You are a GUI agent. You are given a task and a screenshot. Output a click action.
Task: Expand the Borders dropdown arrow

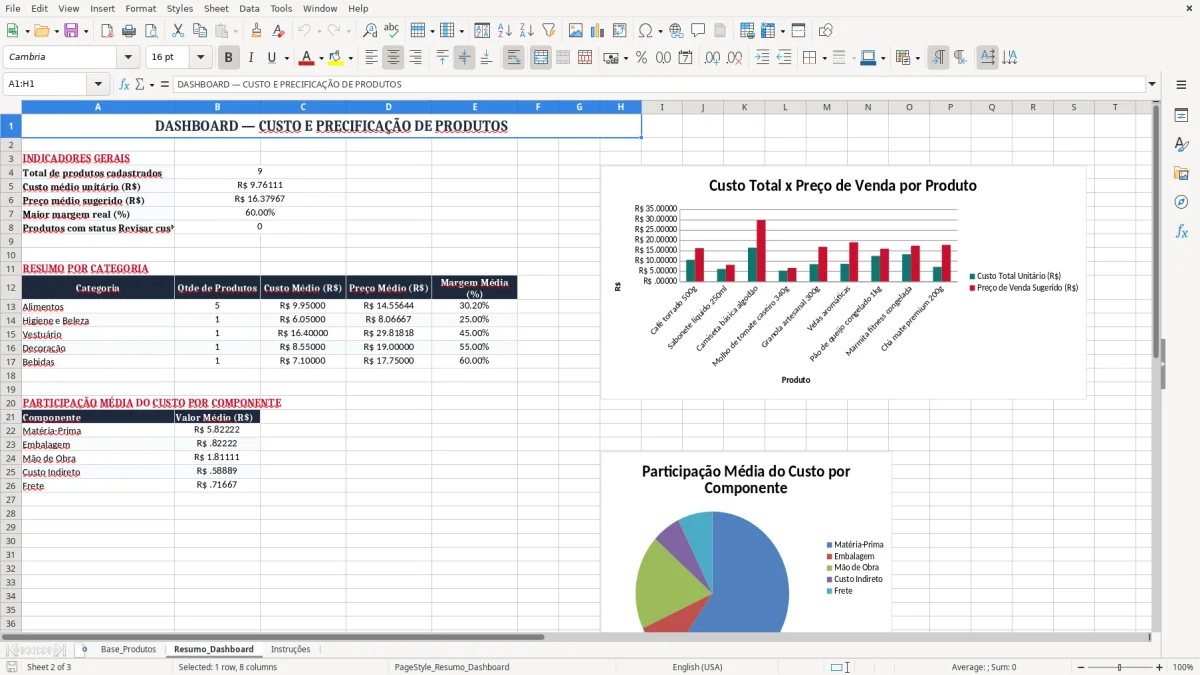[825, 58]
